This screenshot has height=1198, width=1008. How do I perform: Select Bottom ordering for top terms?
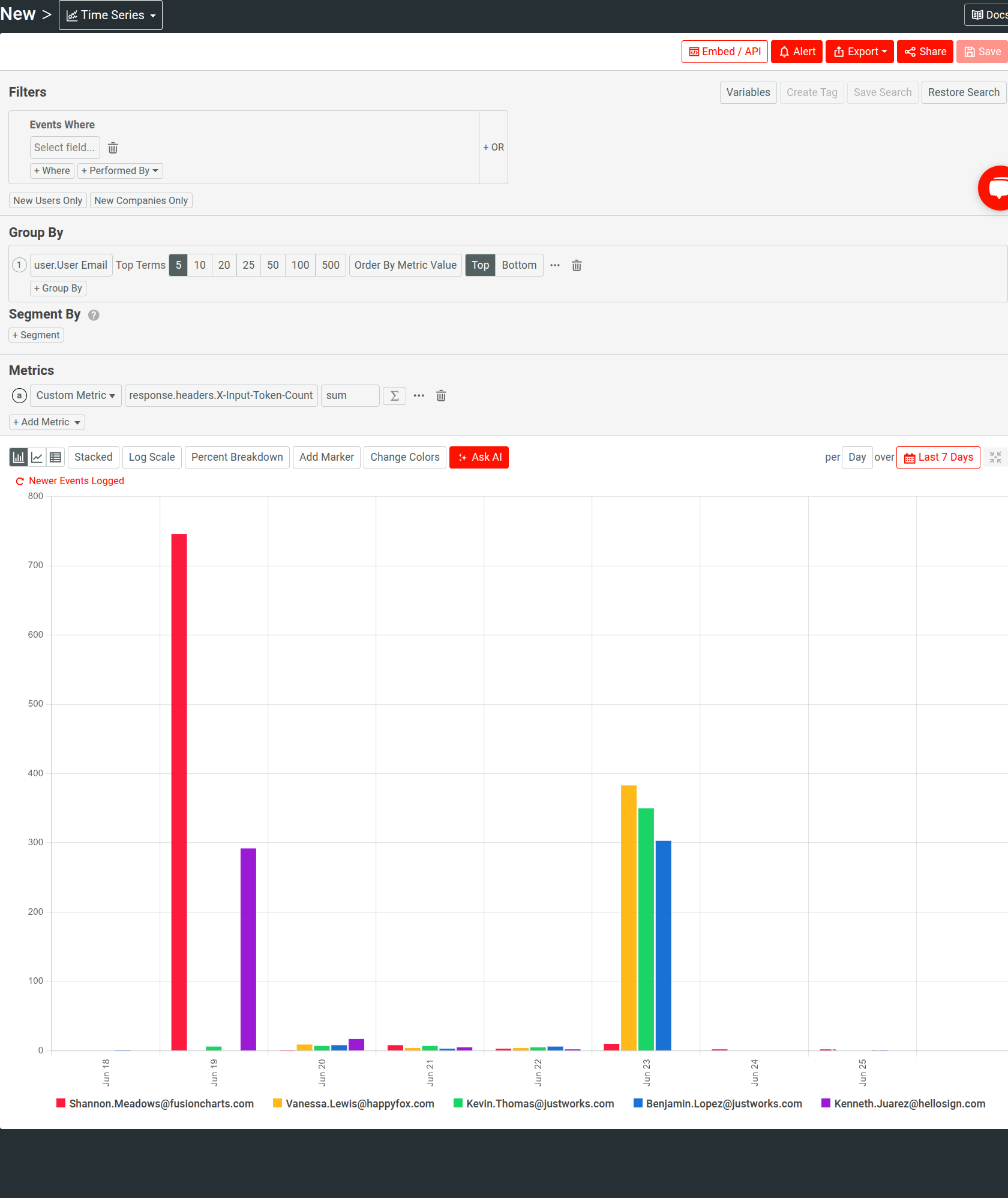pyautogui.click(x=518, y=265)
